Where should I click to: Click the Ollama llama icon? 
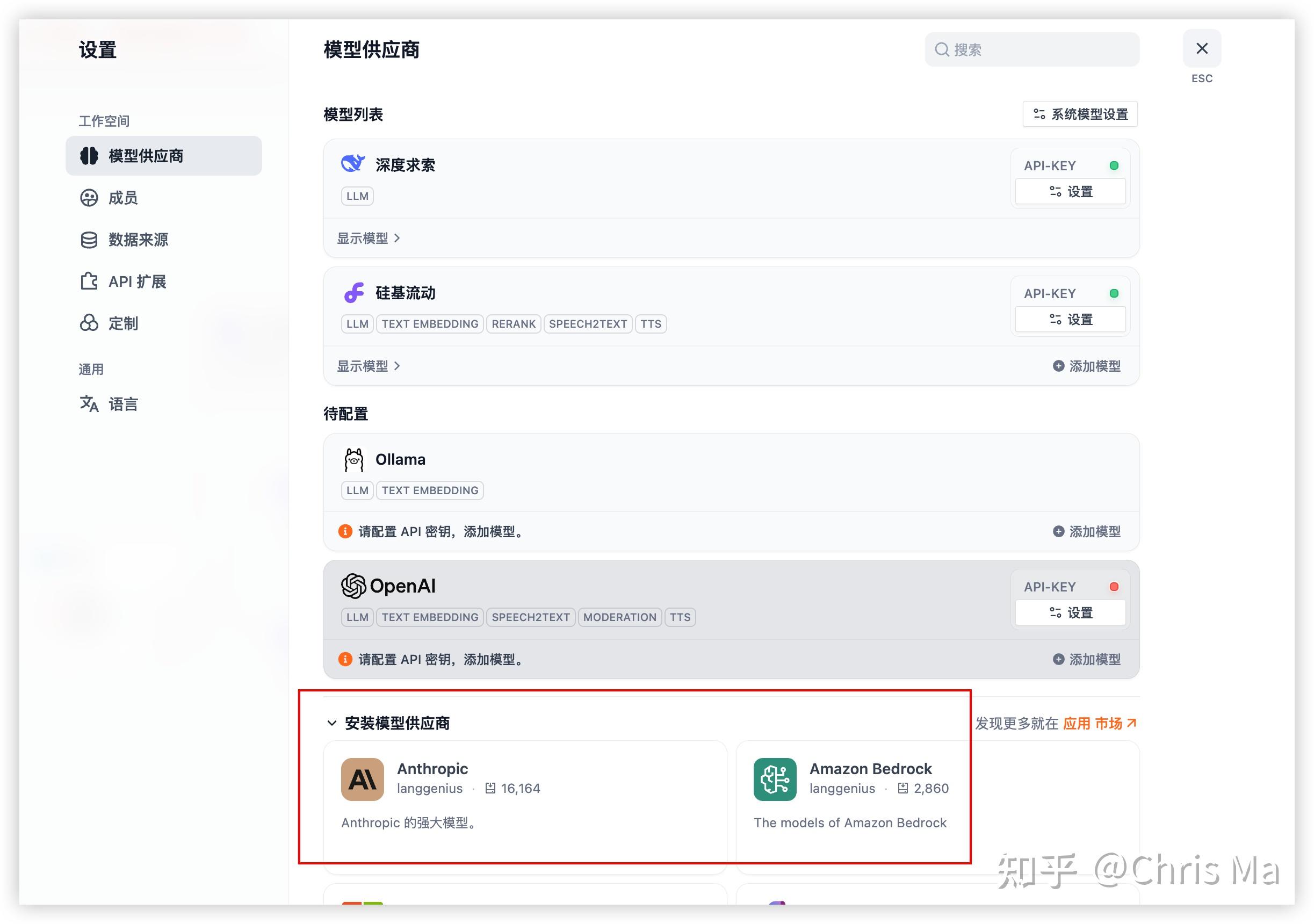[353, 460]
